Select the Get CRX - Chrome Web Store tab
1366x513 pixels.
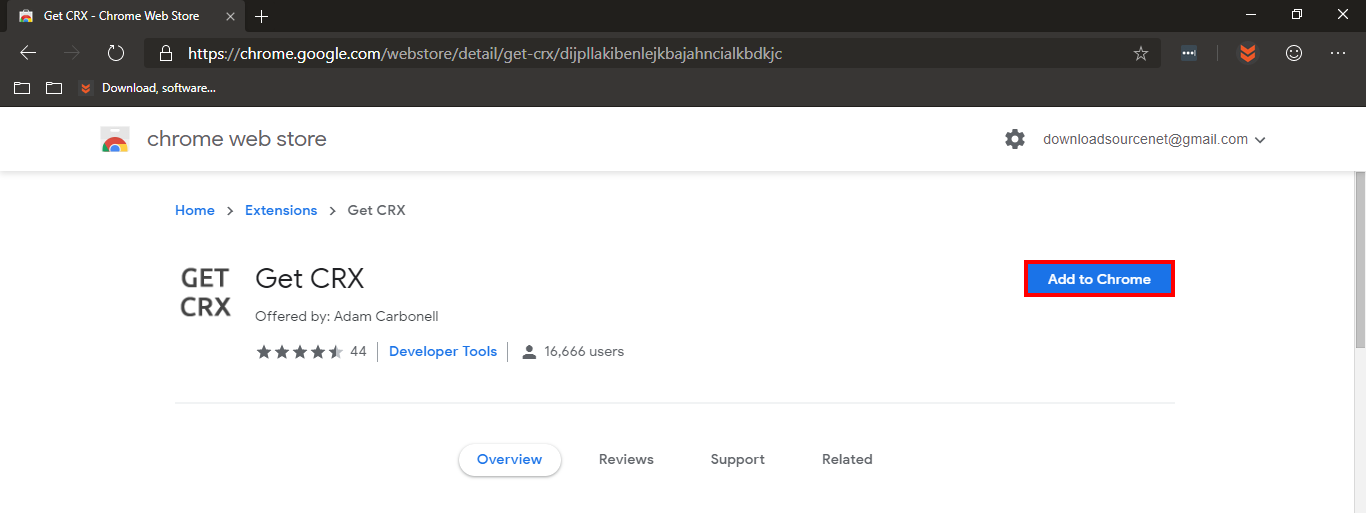(125, 16)
